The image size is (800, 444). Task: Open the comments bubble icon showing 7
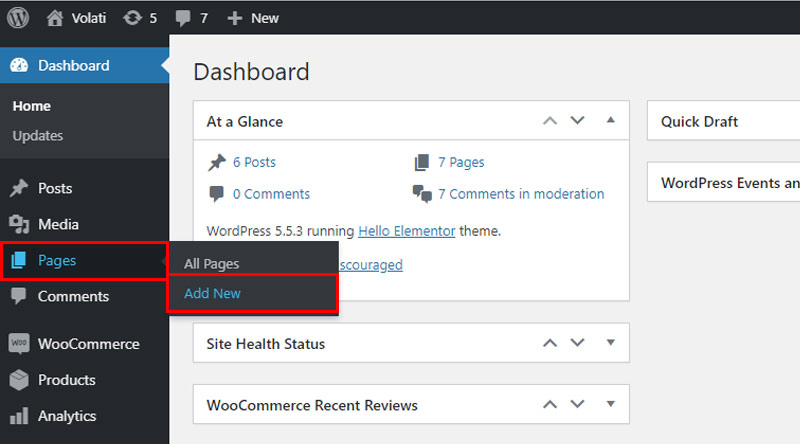tap(183, 18)
